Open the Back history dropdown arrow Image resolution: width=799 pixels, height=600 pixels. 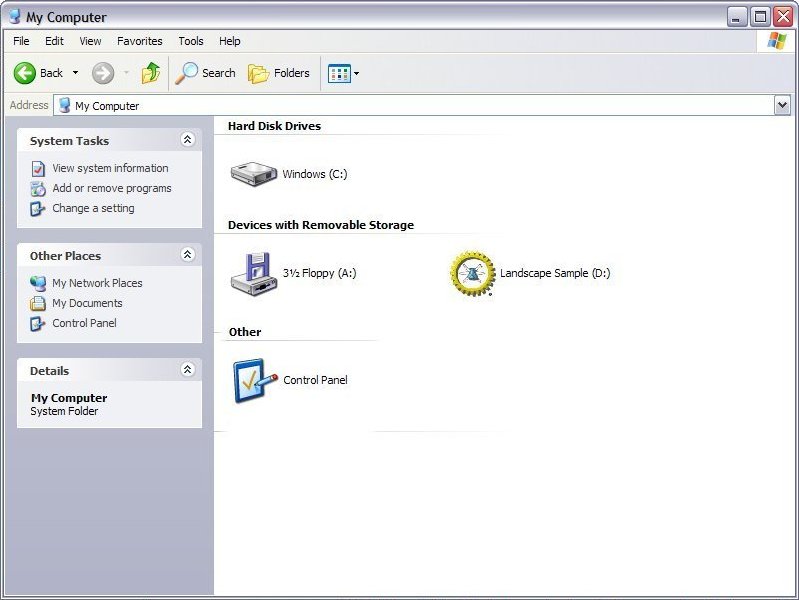(x=75, y=73)
